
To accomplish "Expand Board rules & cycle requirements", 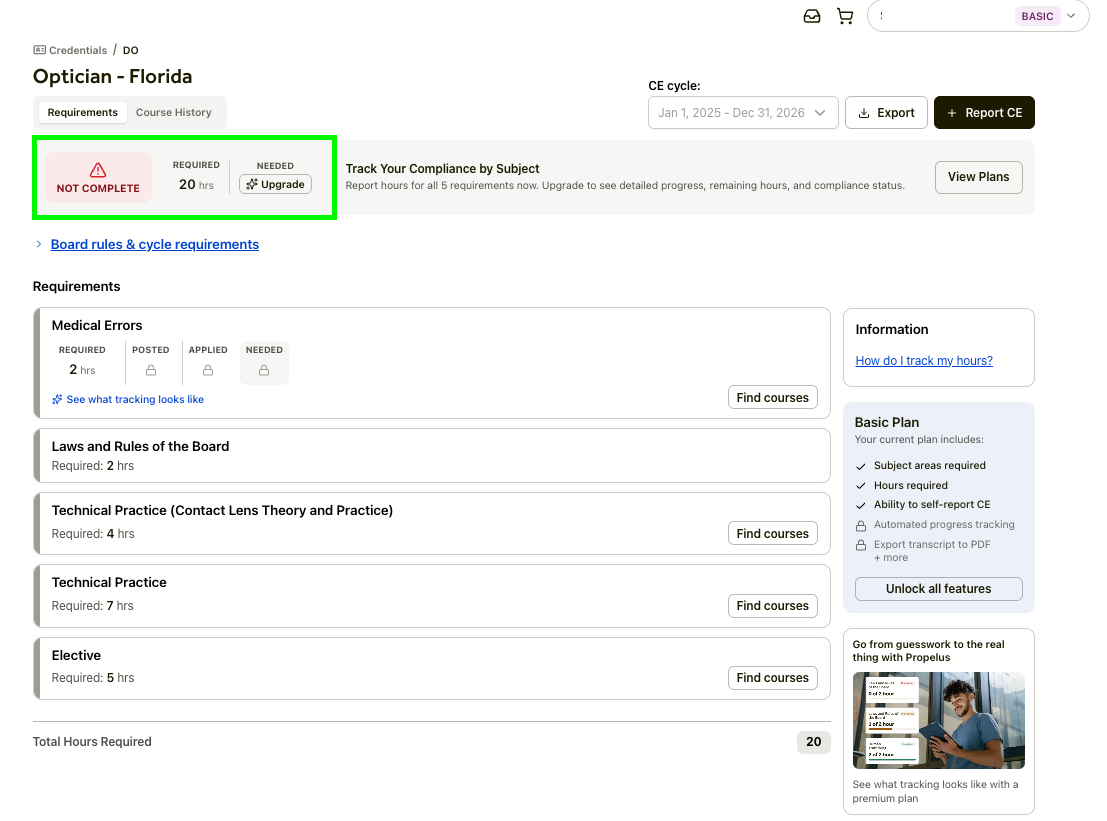I will [x=154, y=244].
